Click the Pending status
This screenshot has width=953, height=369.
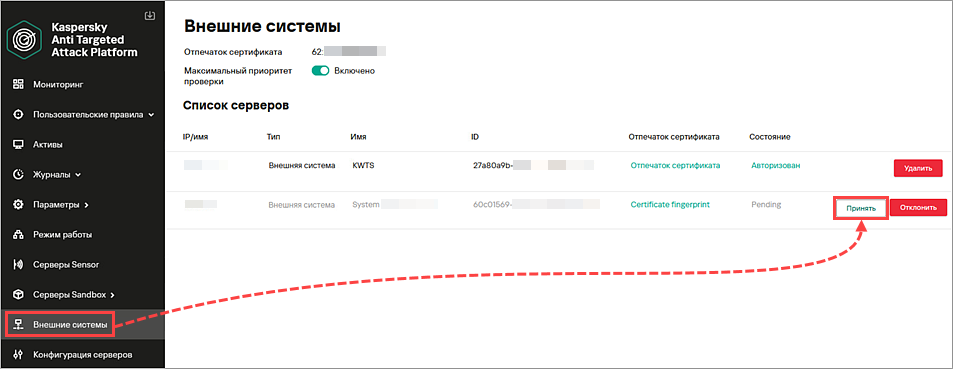[766, 205]
